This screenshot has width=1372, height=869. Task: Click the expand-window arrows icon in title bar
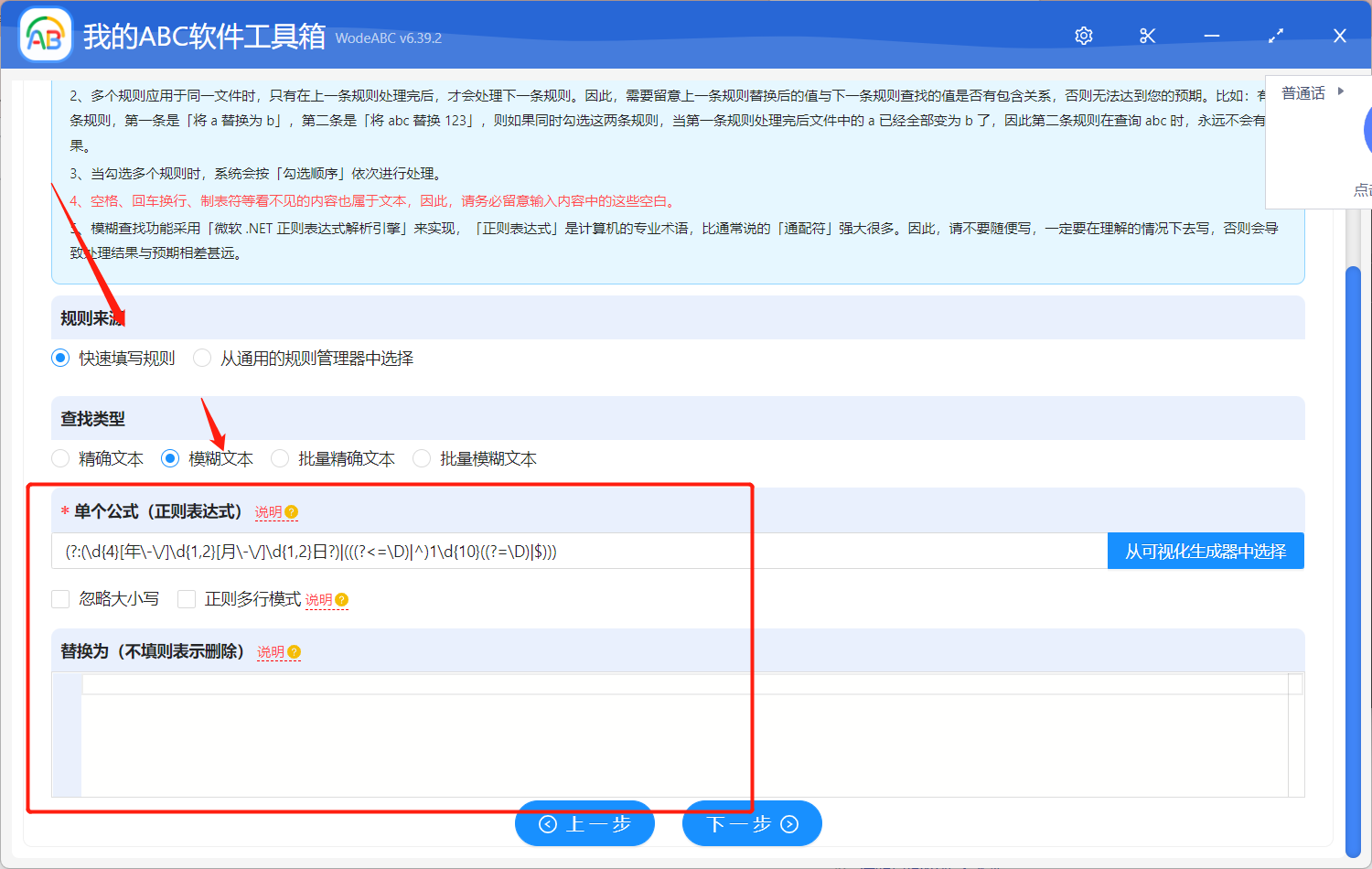pos(1275,35)
